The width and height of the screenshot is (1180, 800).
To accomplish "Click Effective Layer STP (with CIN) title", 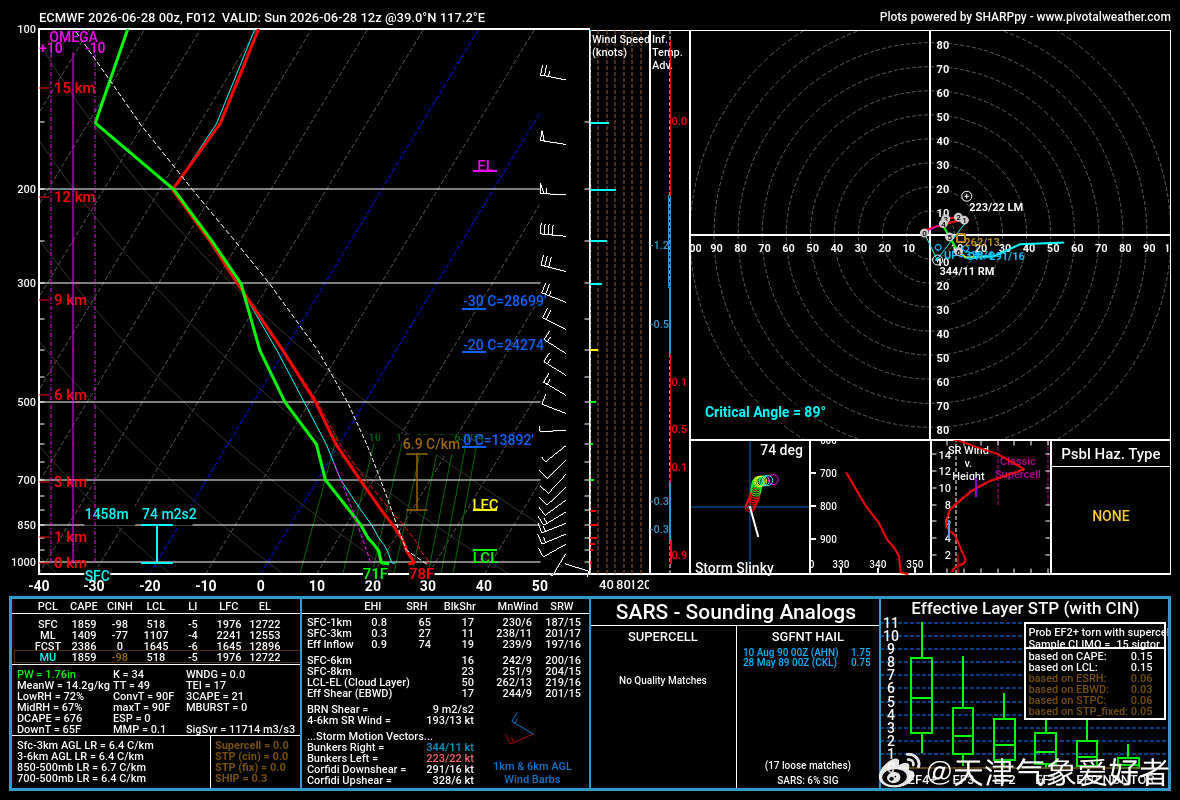I will coord(1024,609).
